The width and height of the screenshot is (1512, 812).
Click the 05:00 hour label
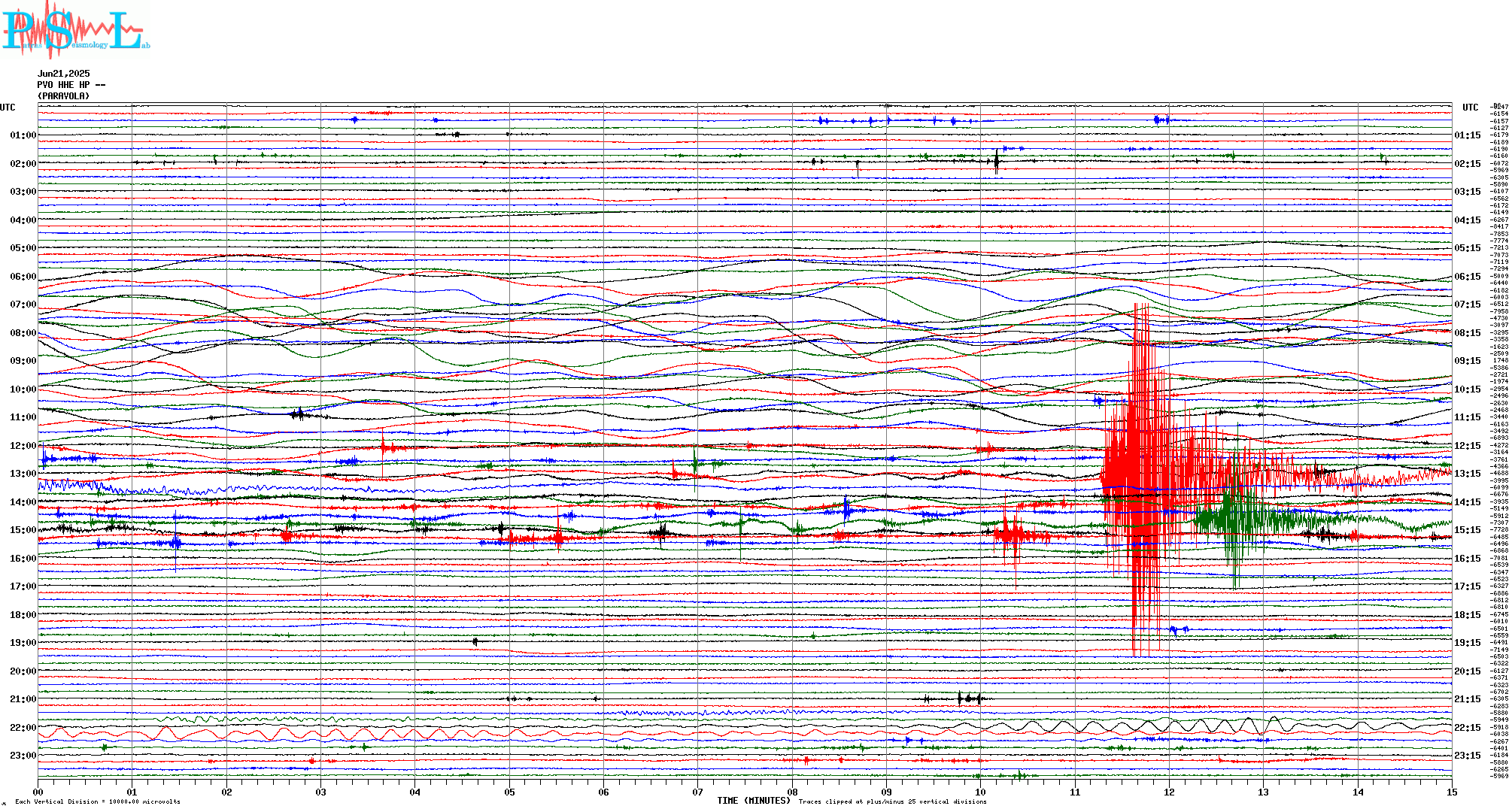pyautogui.click(x=23, y=248)
